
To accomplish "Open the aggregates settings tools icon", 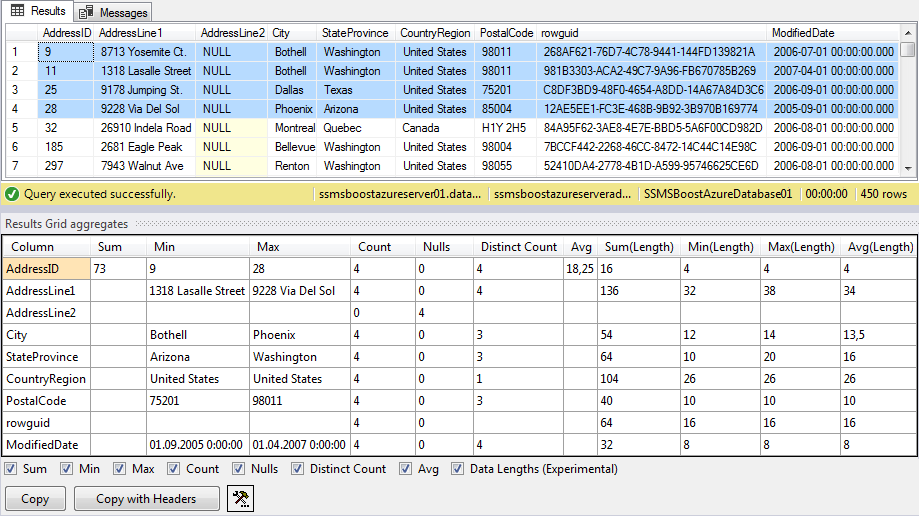I will 240,498.
